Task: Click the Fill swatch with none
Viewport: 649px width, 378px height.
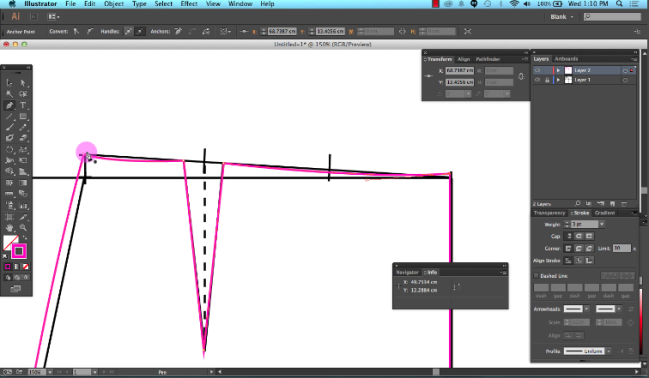Action: tap(10, 243)
